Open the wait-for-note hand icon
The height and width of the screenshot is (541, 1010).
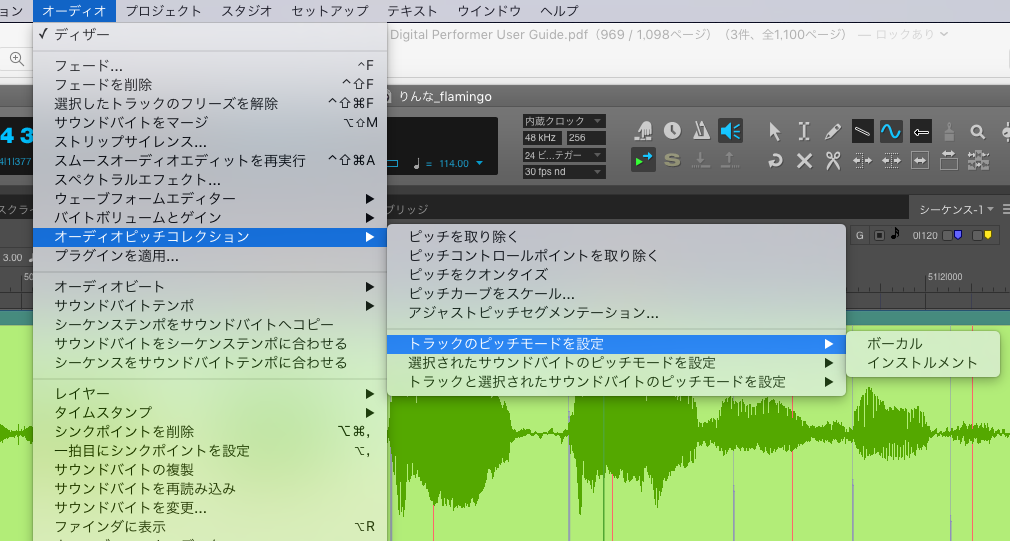click(643, 131)
